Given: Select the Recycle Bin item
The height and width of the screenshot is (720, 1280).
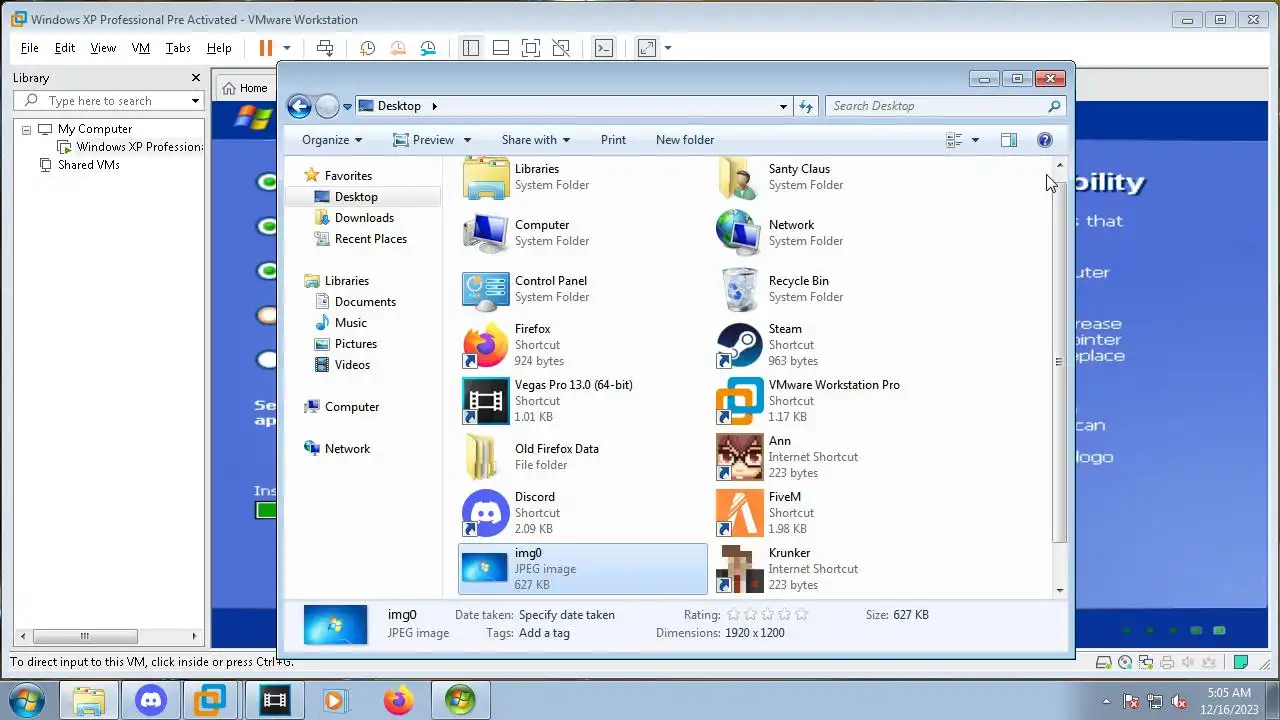Looking at the screenshot, I should click(x=837, y=289).
